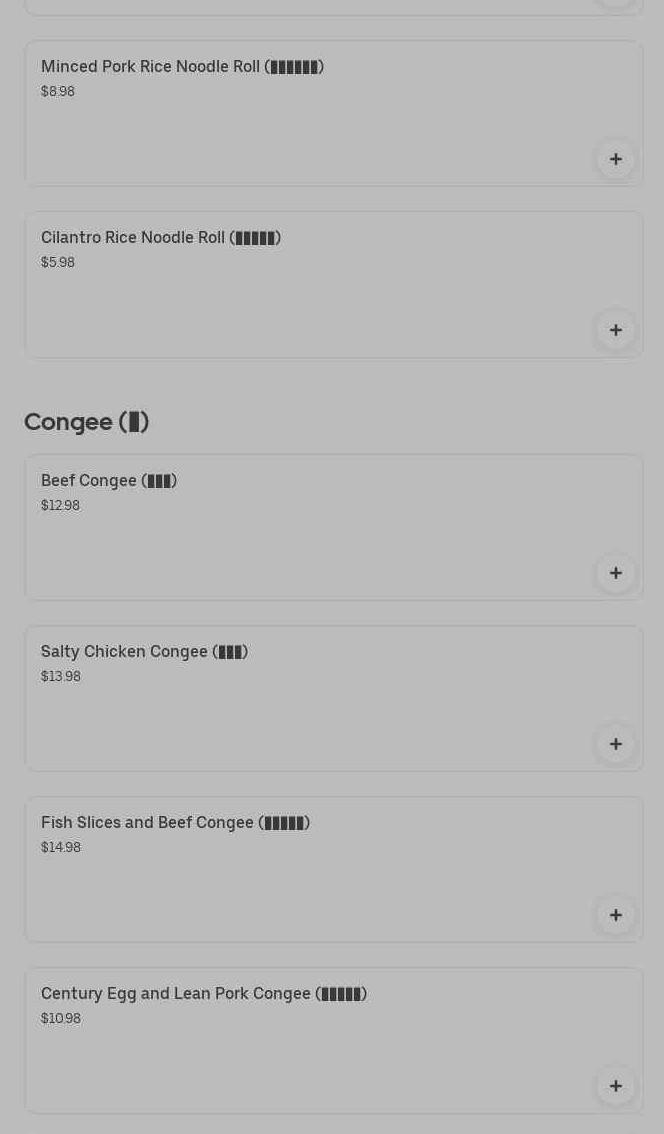Viewport: 664px width, 1134px height.
Task: Click the Beef Congee item title
Action: 108,481
